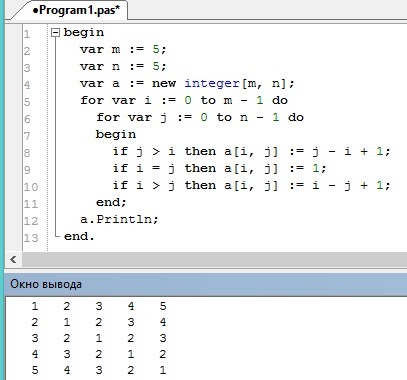The image size is (407, 380).
Task: Click the horizontal scrollbar left arrow
Action: pyautogui.click(x=13, y=259)
